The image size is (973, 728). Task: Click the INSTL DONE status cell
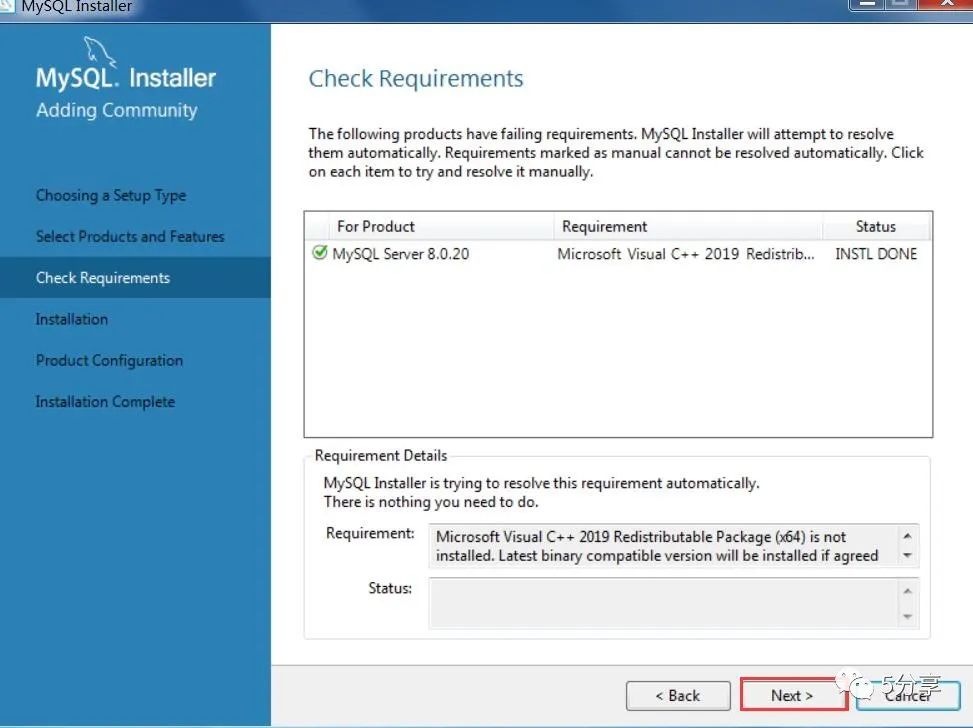(x=876, y=254)
